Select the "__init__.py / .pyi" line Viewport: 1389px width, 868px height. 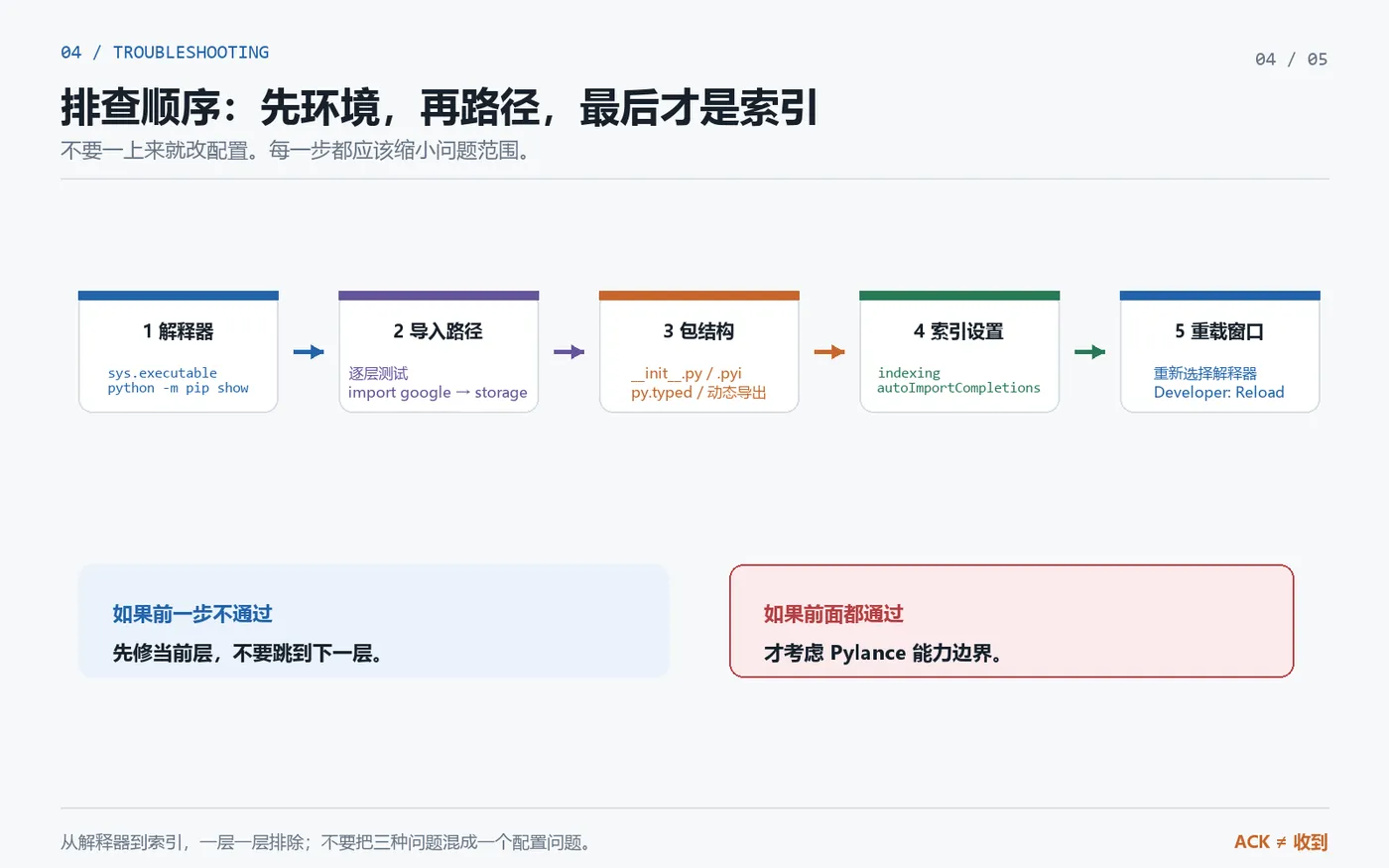[x=687, y=373]
